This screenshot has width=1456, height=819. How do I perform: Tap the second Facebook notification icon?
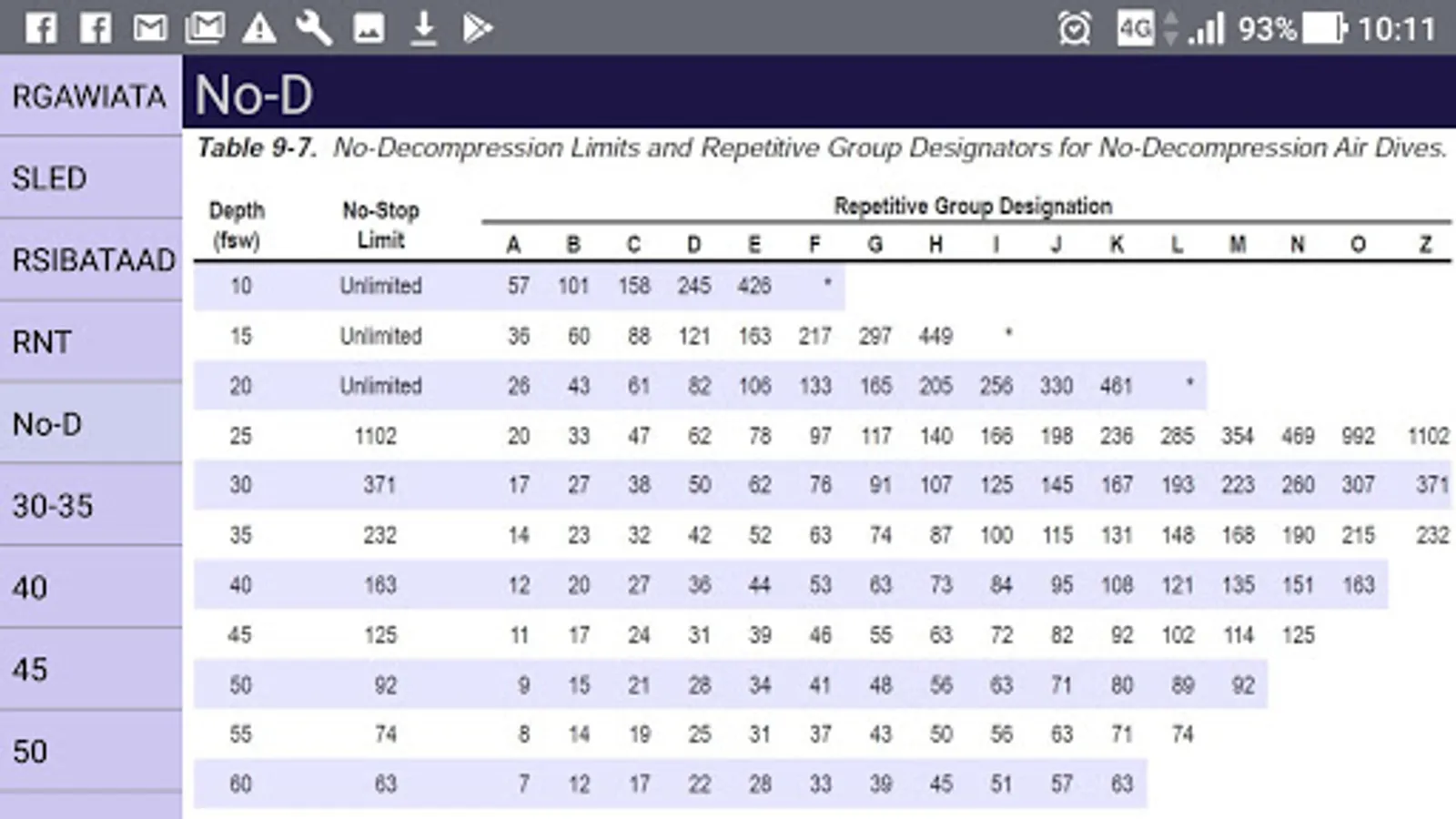pyautogui.click(x=96, y=28)
